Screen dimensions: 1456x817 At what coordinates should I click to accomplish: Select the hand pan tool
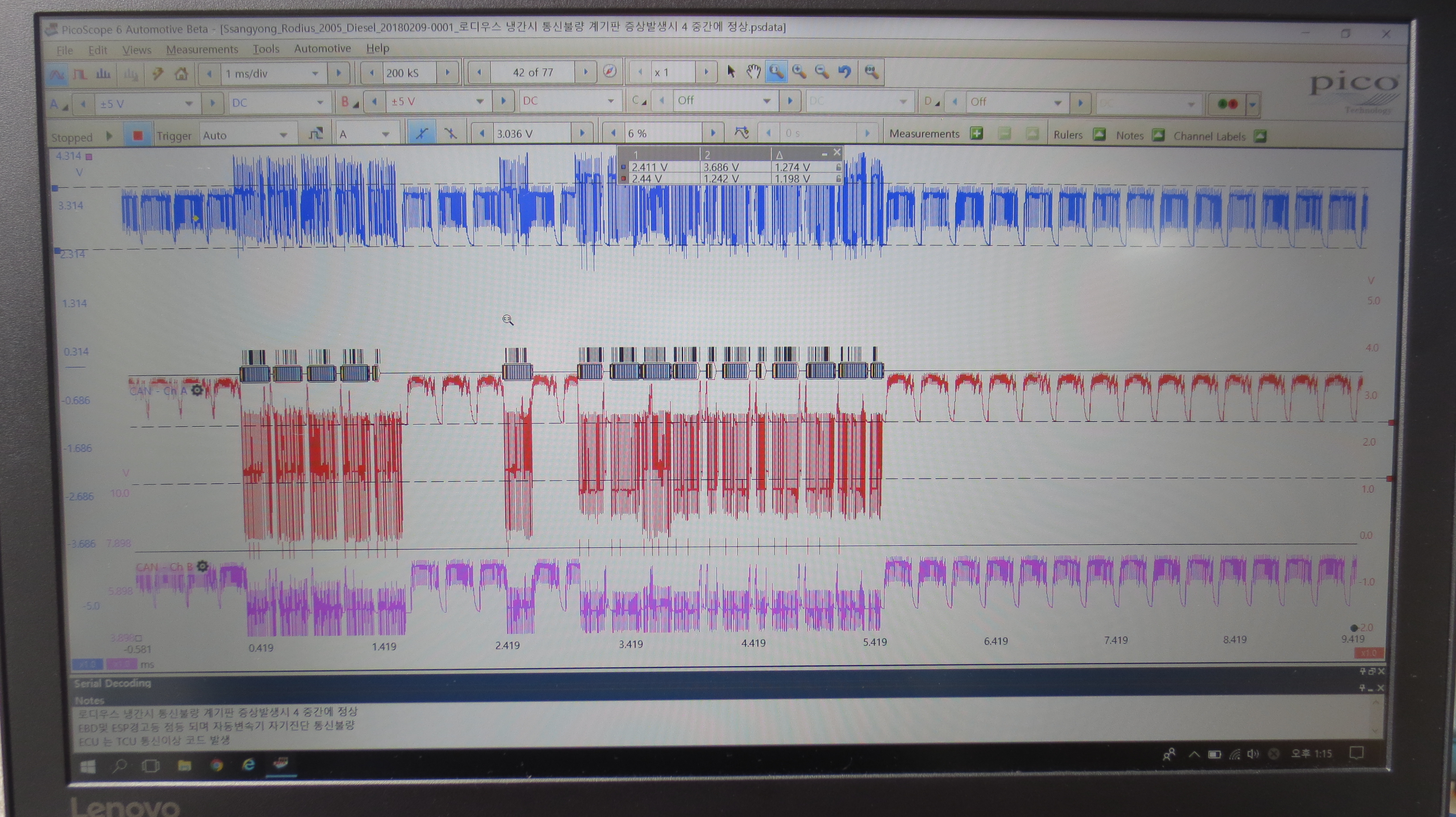[753, 72]
